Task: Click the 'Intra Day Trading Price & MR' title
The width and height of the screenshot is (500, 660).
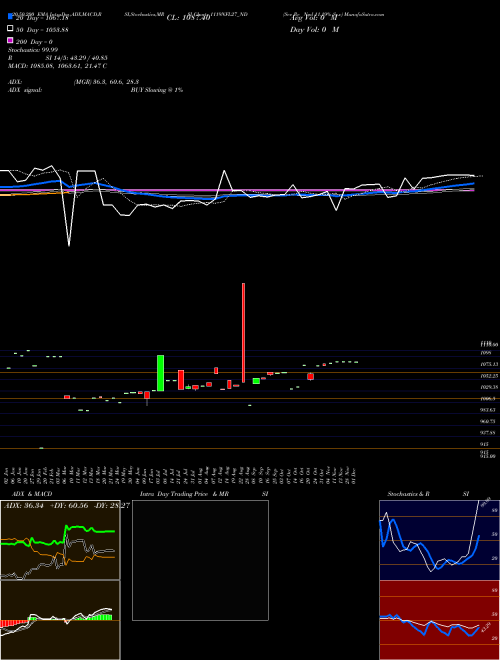Action: click(184, 494)
